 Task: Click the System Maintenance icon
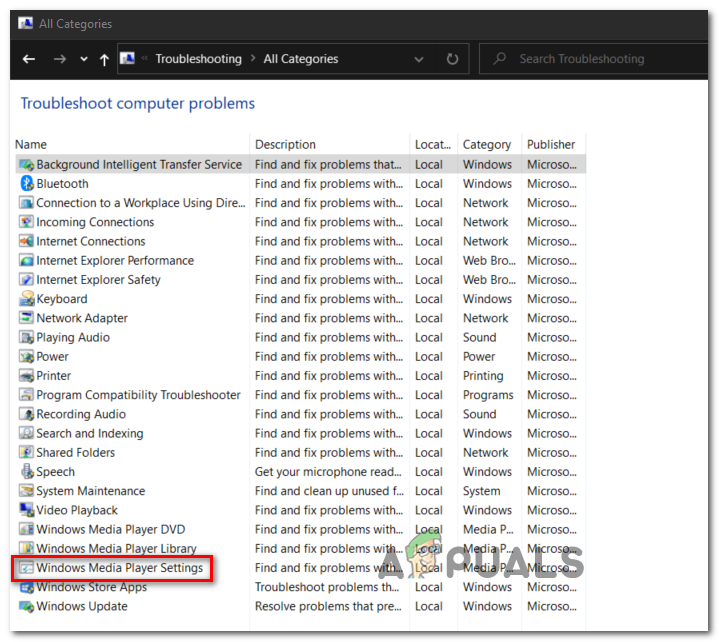[x=27, y=491]
